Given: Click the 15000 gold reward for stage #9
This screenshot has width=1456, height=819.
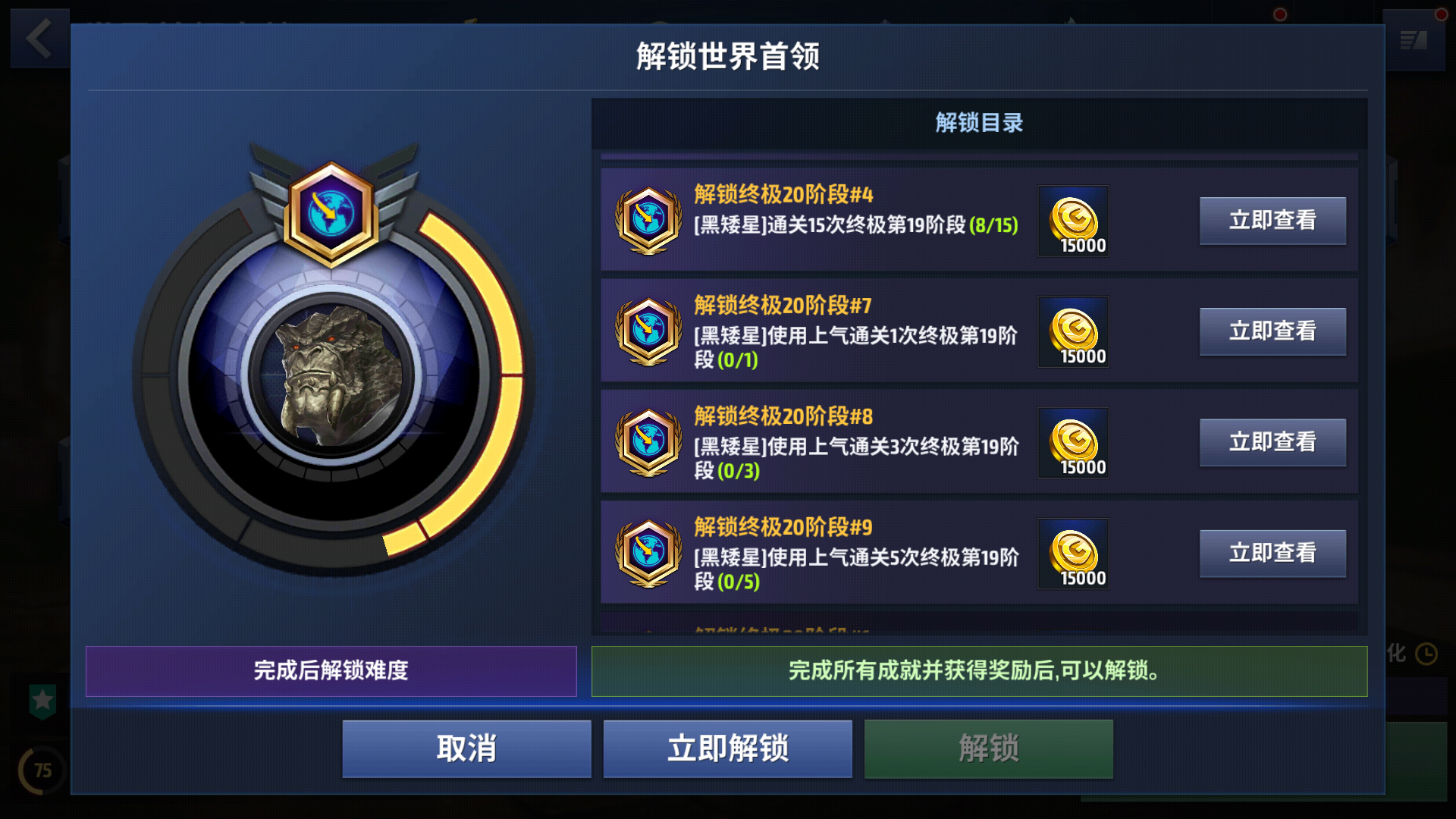Looking at the screenshot, I should point(1073,554).
